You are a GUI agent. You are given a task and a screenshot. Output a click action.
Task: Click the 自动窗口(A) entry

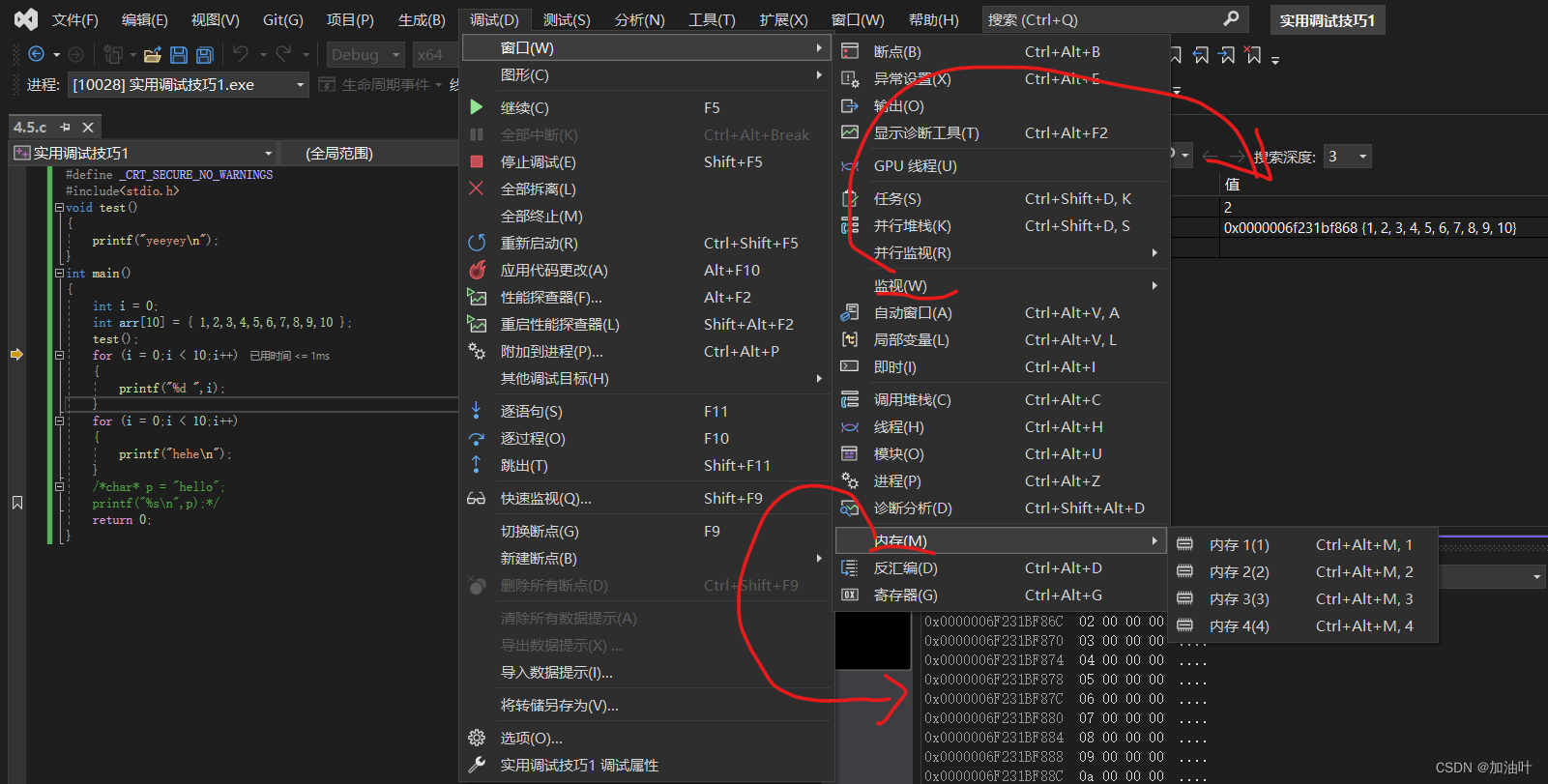[x=1002, y=312]
